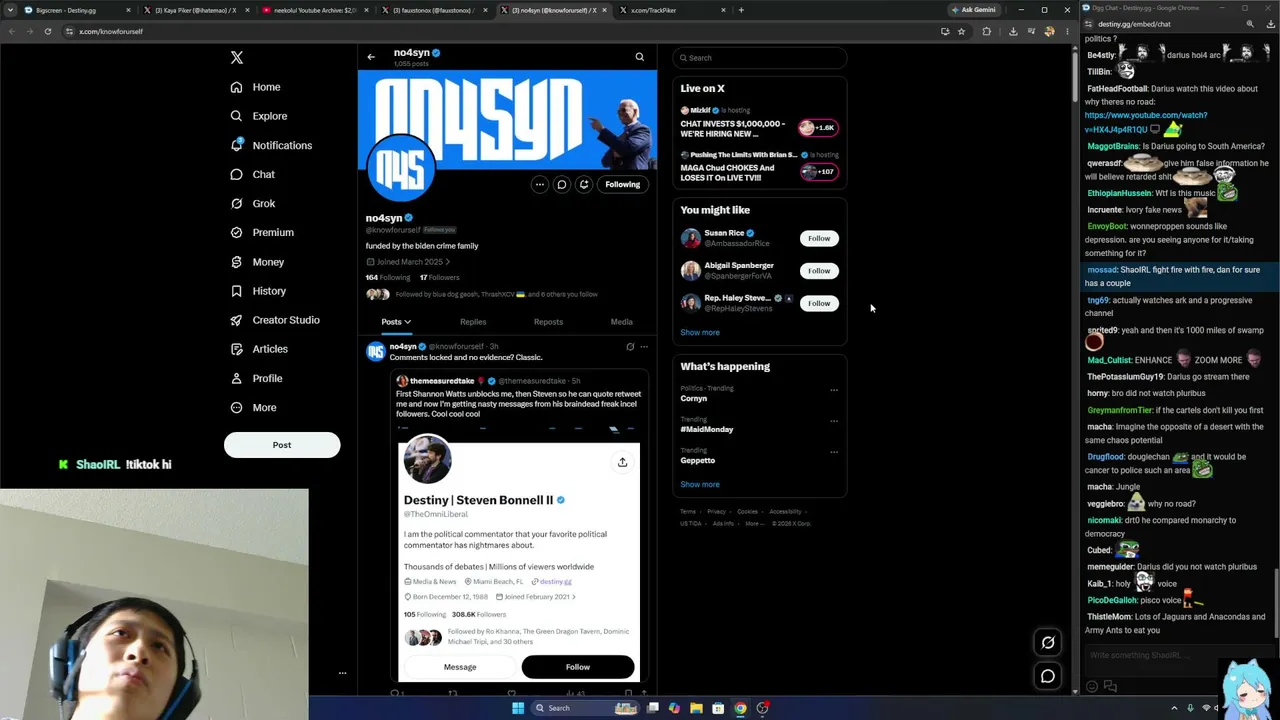Click the Message button on Destiny card
1280x720 pixels.
460,667
